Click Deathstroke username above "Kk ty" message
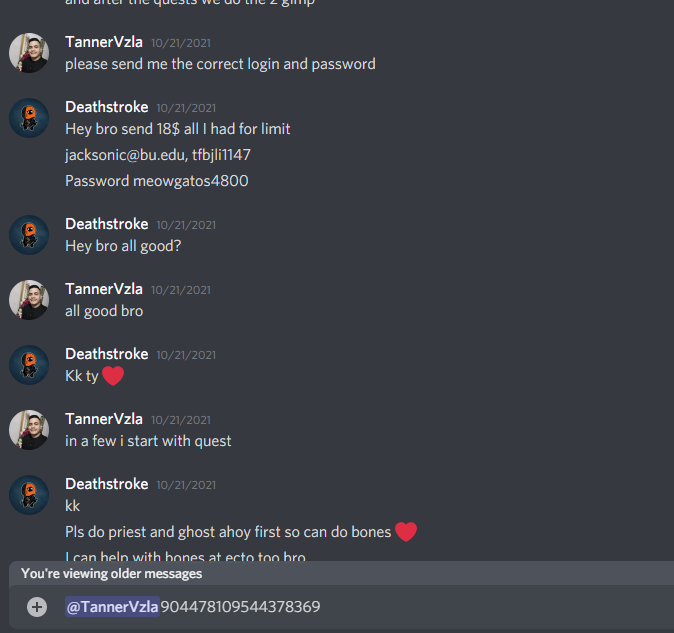674x633 pixels. [107, 354]
